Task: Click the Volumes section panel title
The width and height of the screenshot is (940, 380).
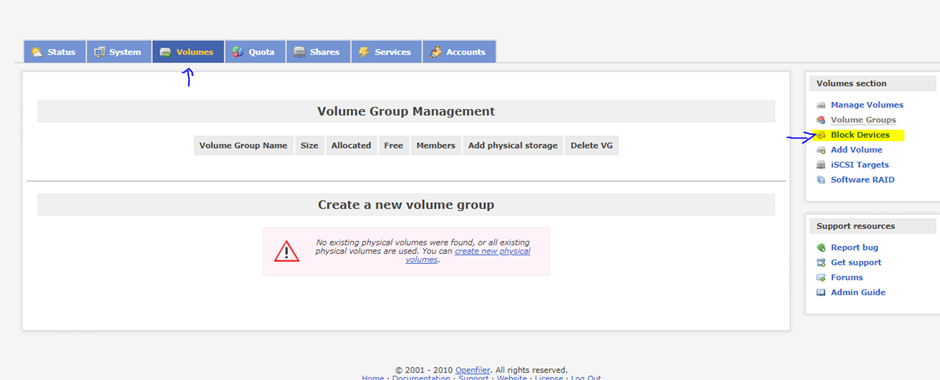Action: pyautogui.click(x=851, y=83)
